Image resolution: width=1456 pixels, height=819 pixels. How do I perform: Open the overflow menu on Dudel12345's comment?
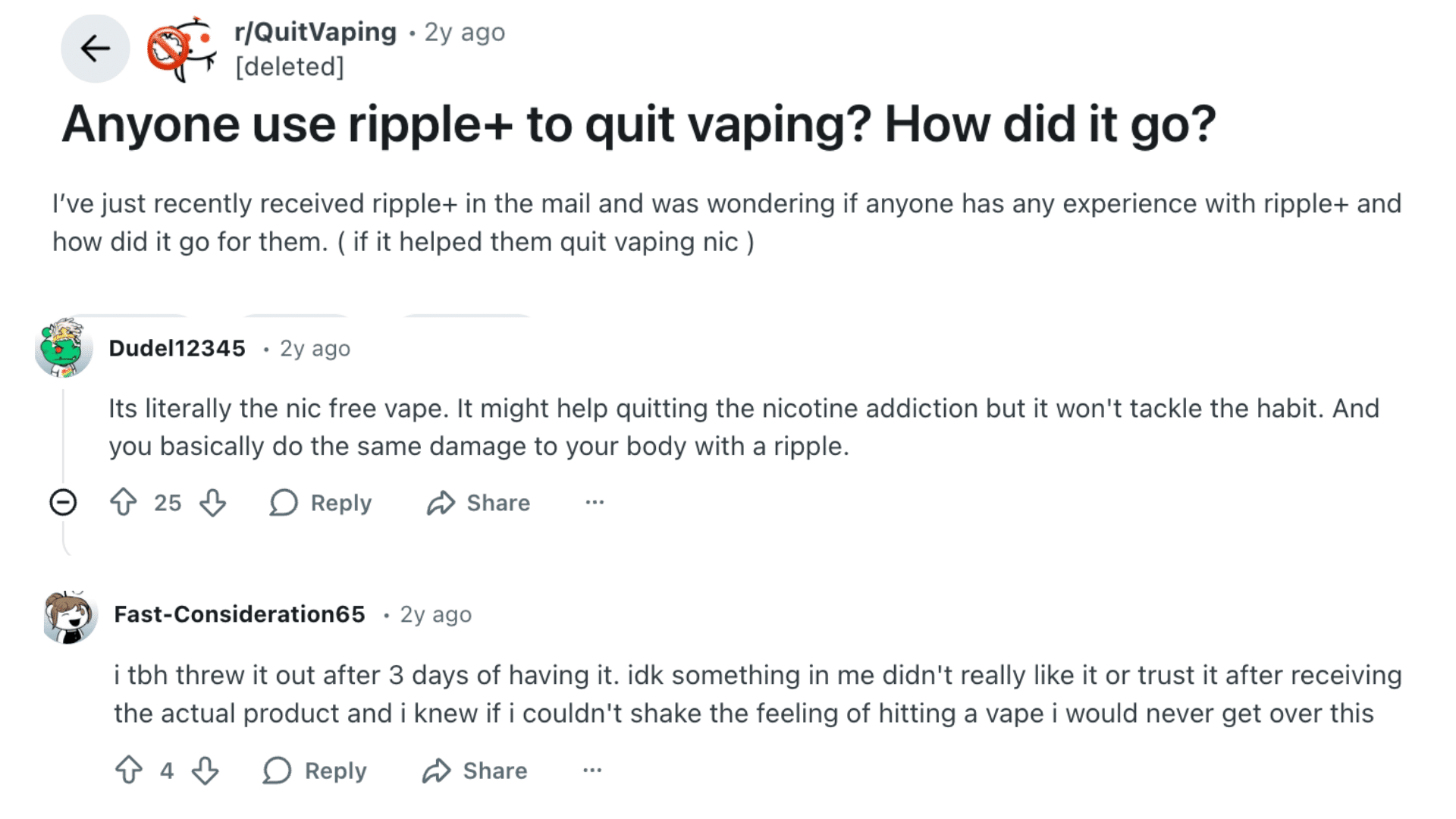(595, 502)
